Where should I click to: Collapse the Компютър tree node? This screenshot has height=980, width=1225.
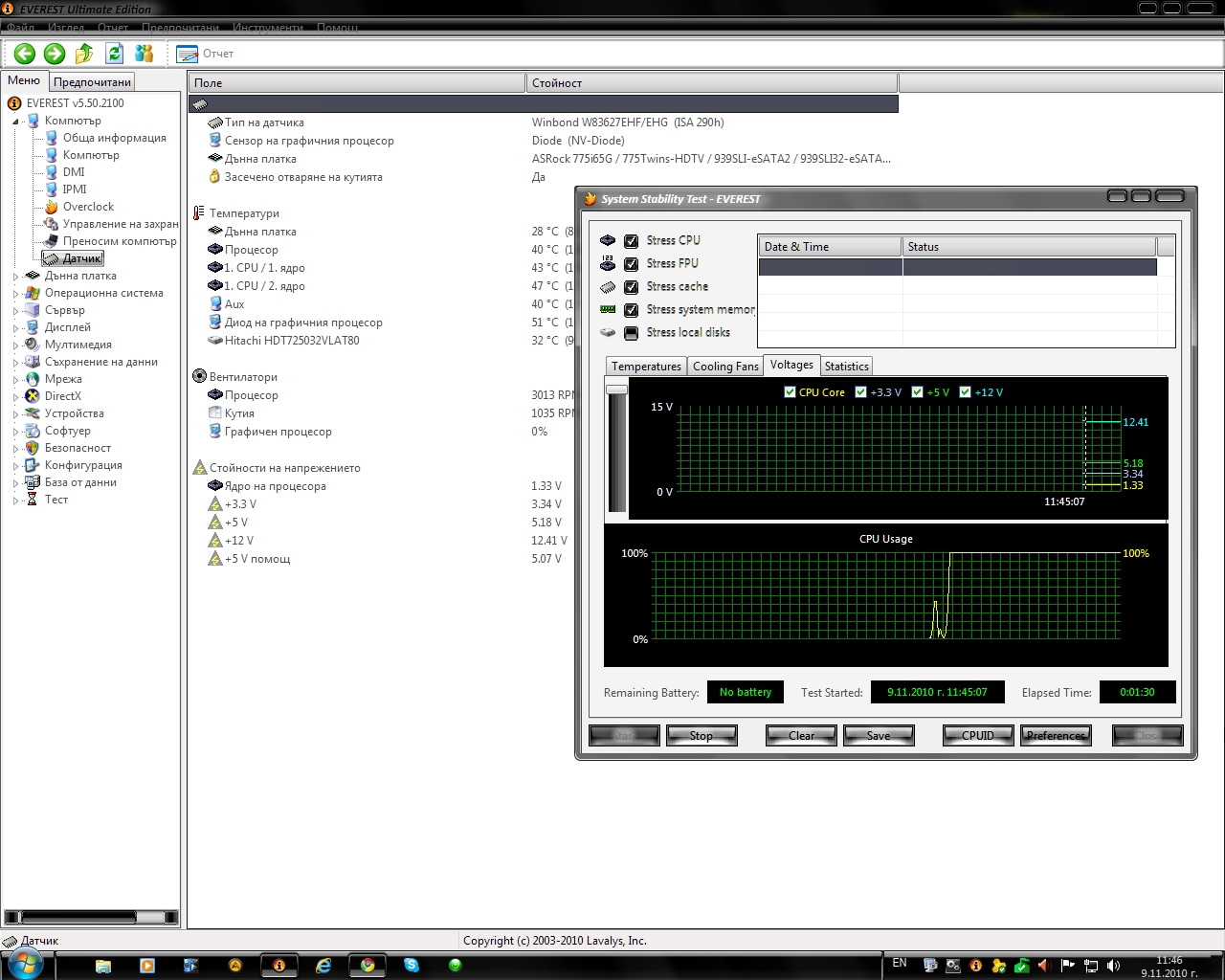point(15,122)
